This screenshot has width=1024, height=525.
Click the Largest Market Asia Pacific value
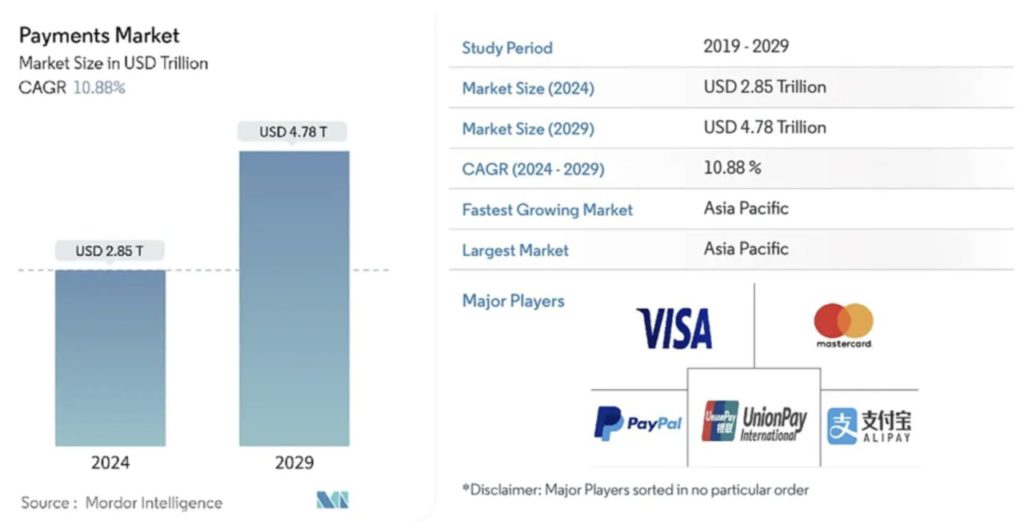(x=746, y=249)
